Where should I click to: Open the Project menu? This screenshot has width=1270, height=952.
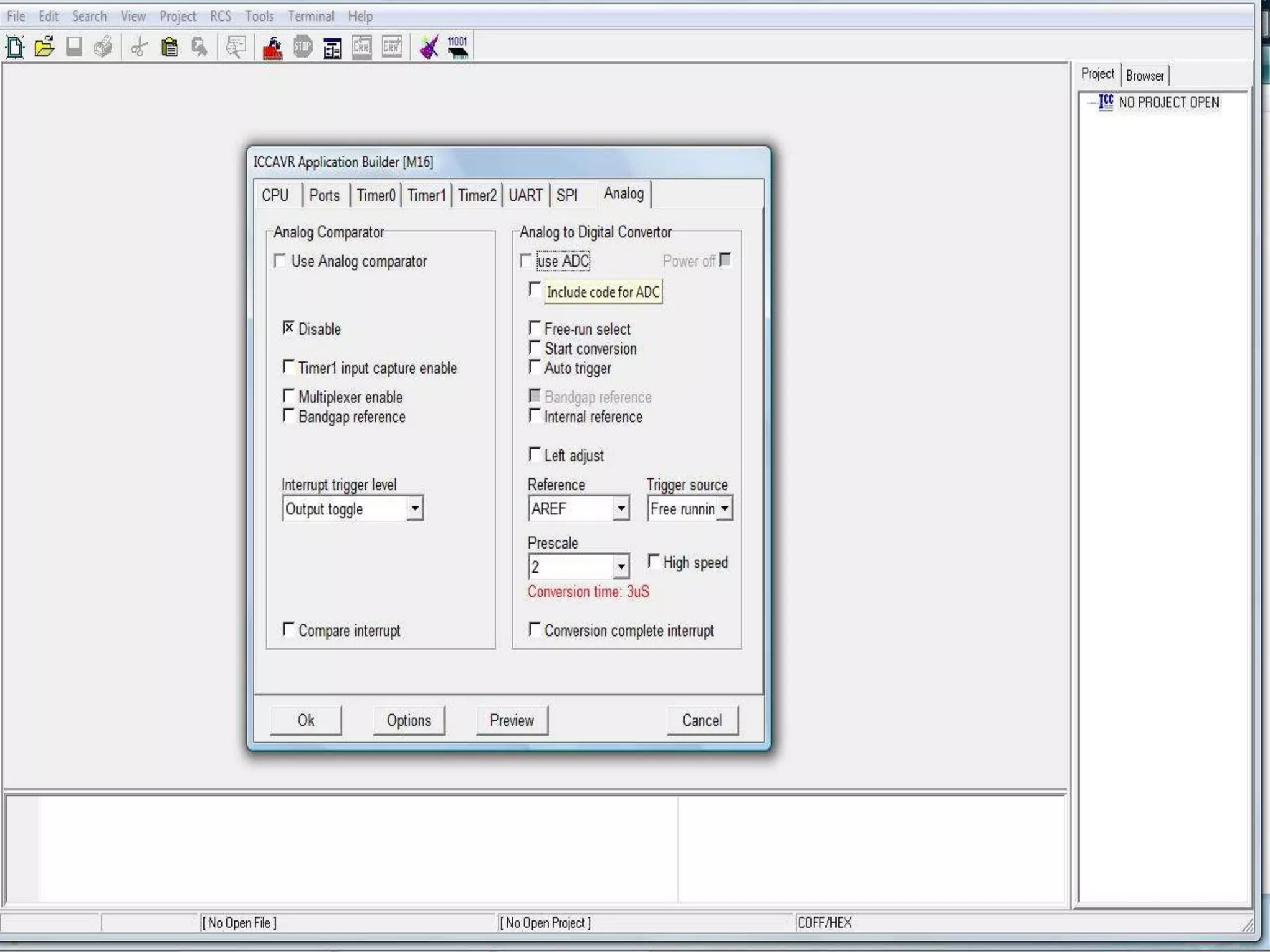(178, 16)
